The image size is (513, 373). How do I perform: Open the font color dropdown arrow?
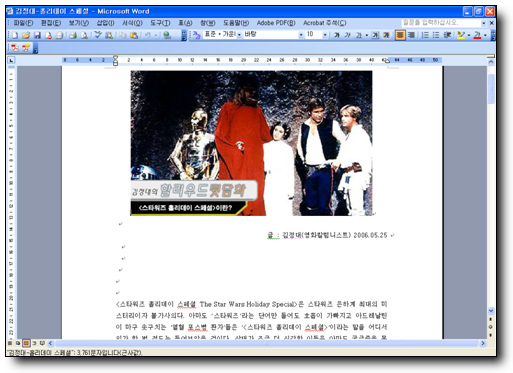pyautogui.click(x=485, y=35)
